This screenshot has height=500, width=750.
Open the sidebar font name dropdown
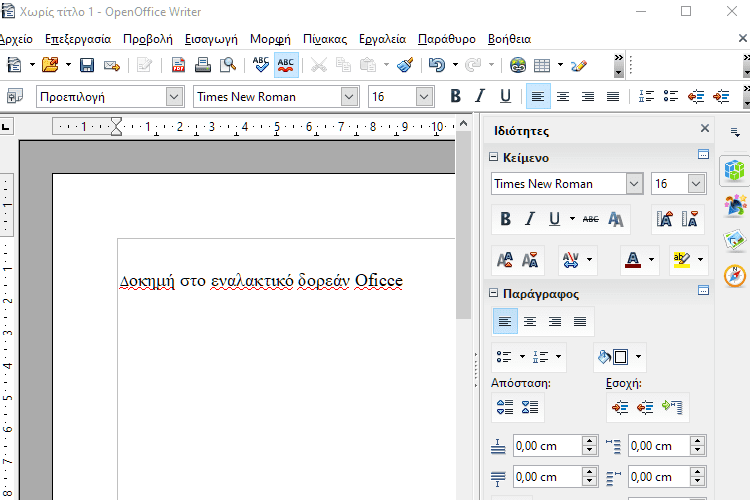pyautogui.click(x=634, y=184)
